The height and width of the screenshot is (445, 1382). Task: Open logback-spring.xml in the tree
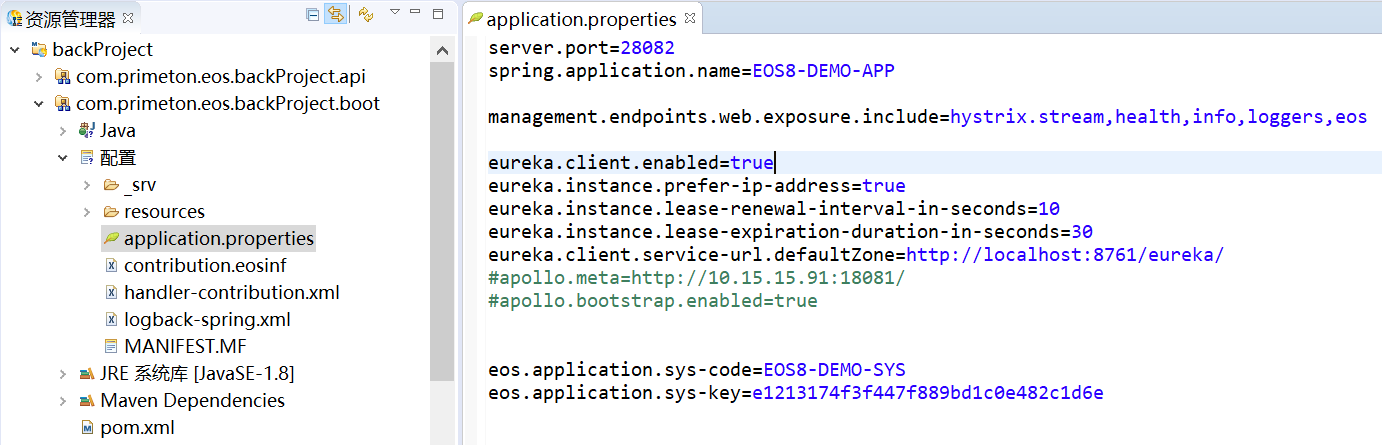coord(206,320)
